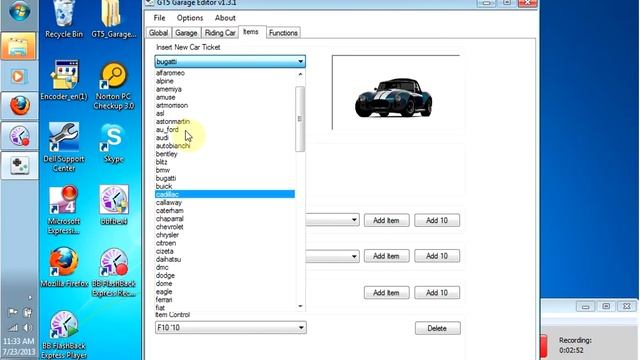Click the Delete button
Image resolution: width=640 pixels, height=360 pixels.
pyautogui.click(x=438, y=328)
